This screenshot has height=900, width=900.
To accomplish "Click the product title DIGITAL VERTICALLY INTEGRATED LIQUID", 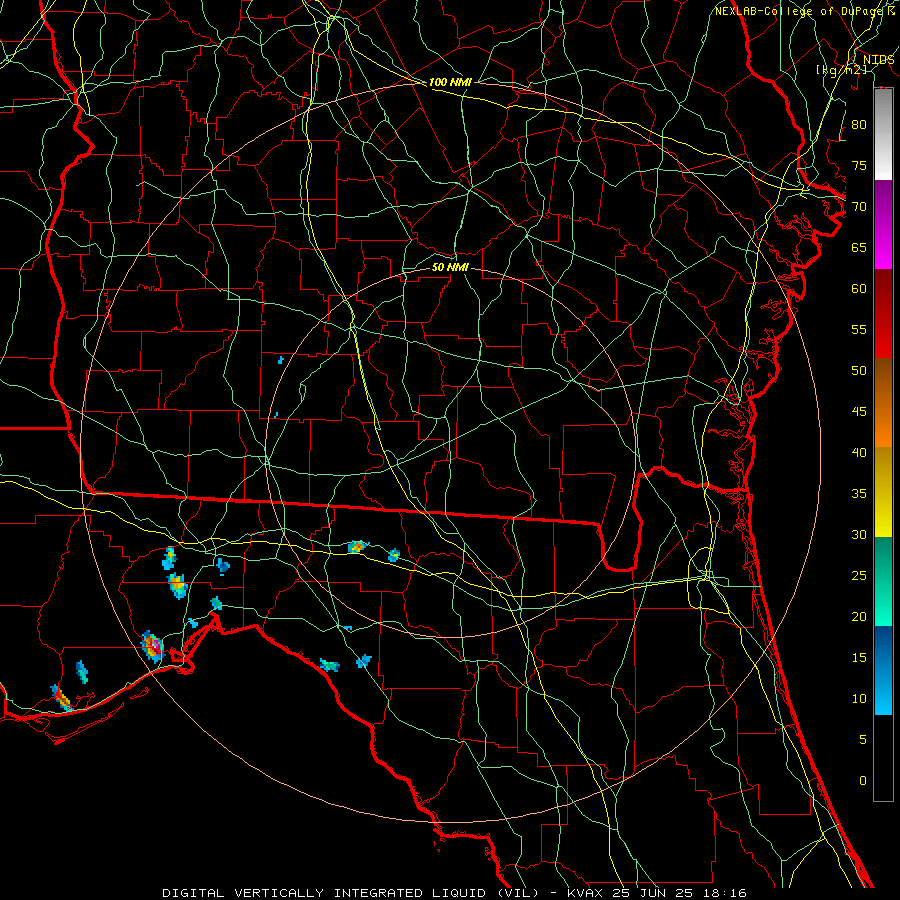I will point(327,893).
